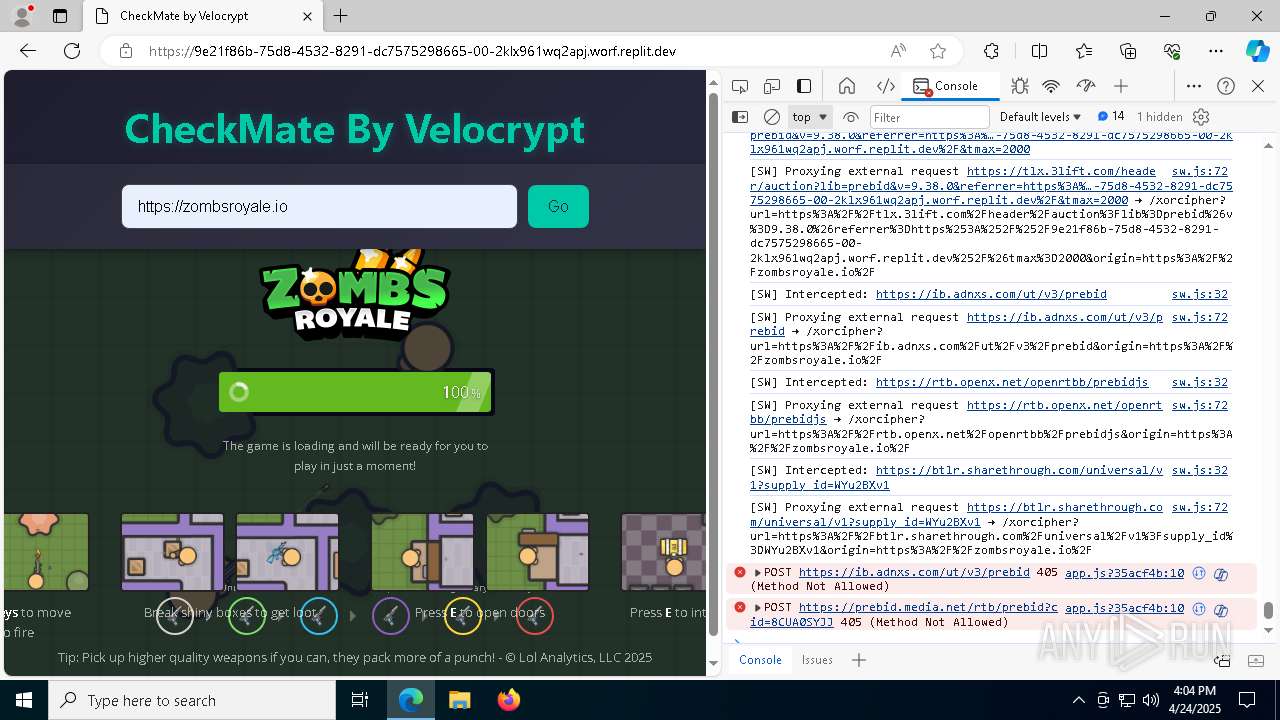Image resolution: width=1280 pixels, height=720 pixels.
Task: Add more tools with plus icon
Action: [x=1121, y=86]
